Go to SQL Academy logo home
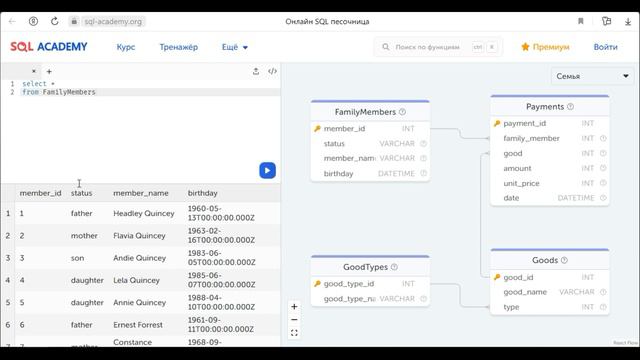The image size is (640, 360). click(49, 47)
